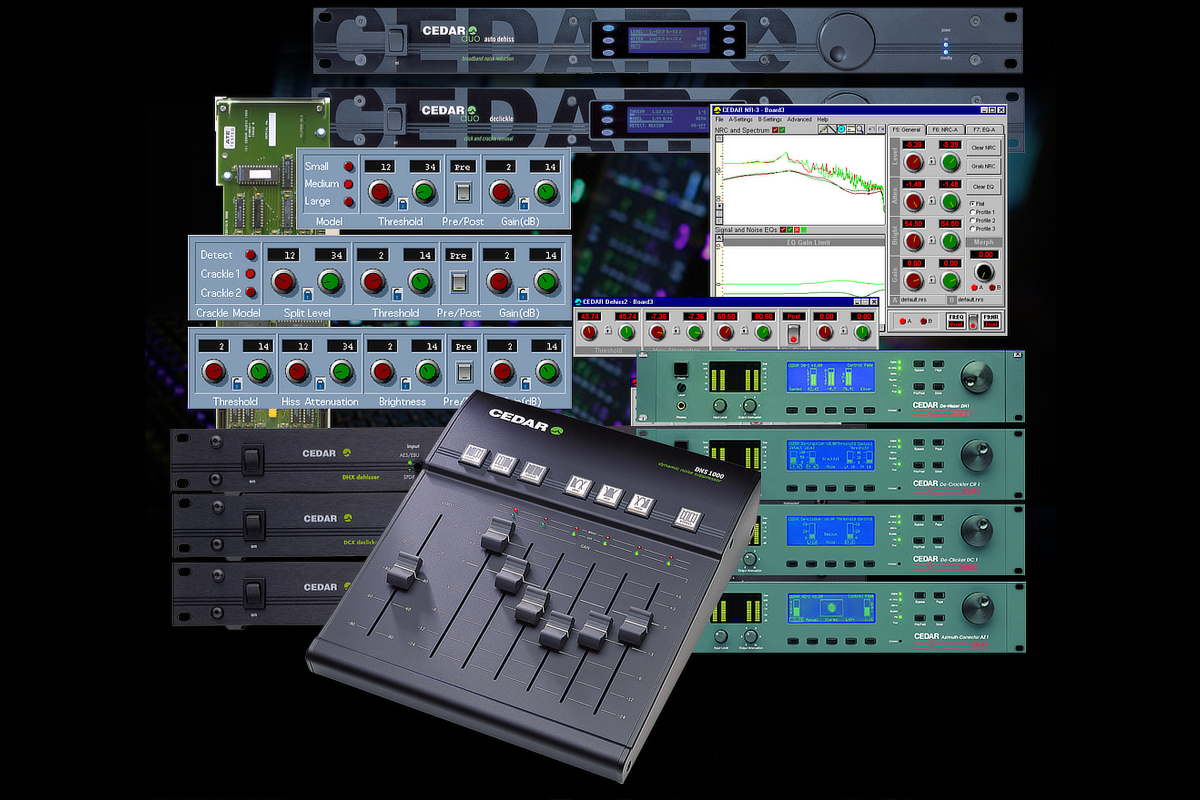Switch to the F6: NRC-A tab

coord(946,129)
